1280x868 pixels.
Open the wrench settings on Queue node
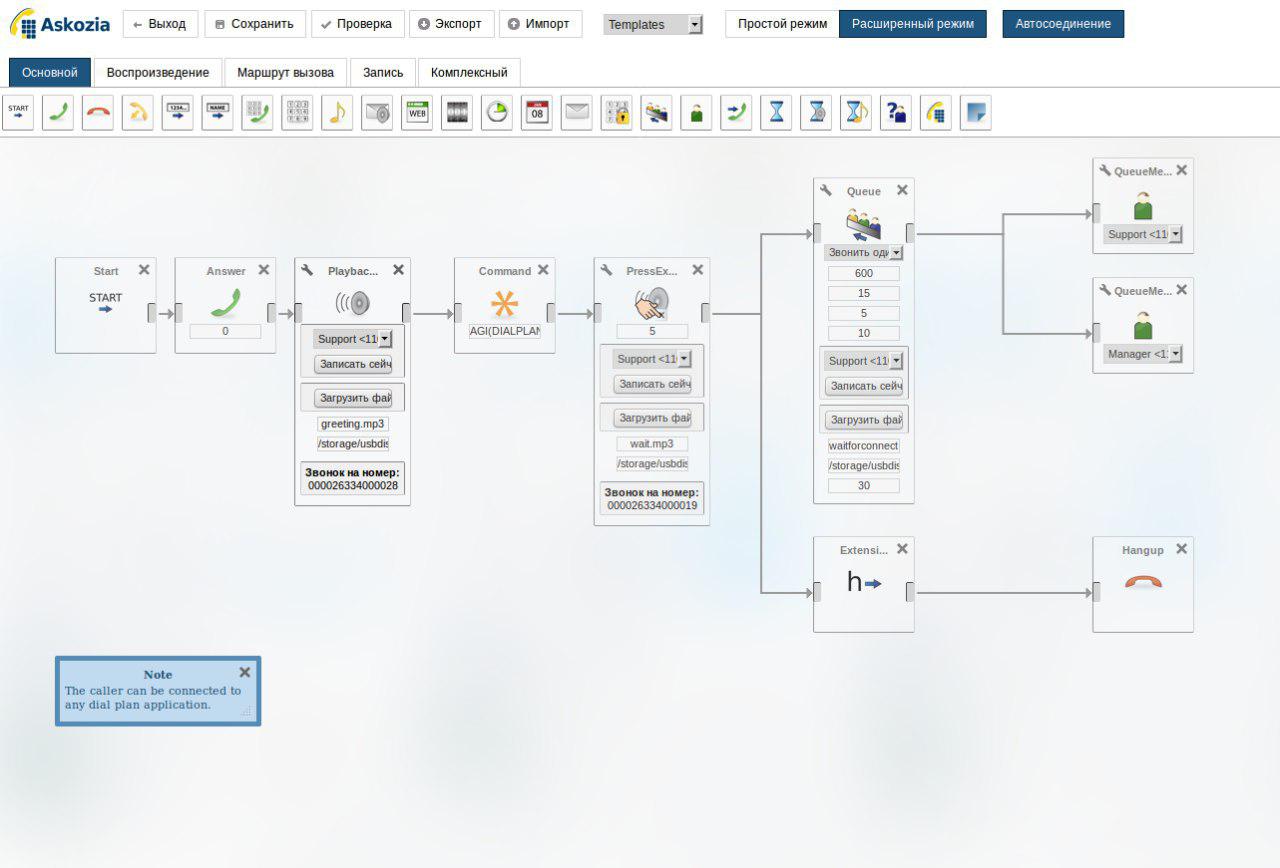(x=826, y=191)
